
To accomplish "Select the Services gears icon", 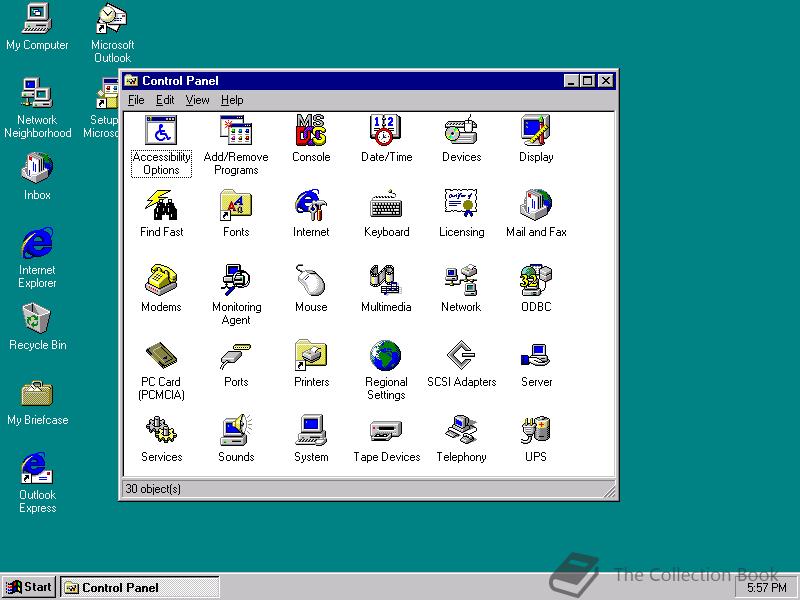I will [161, 439].
